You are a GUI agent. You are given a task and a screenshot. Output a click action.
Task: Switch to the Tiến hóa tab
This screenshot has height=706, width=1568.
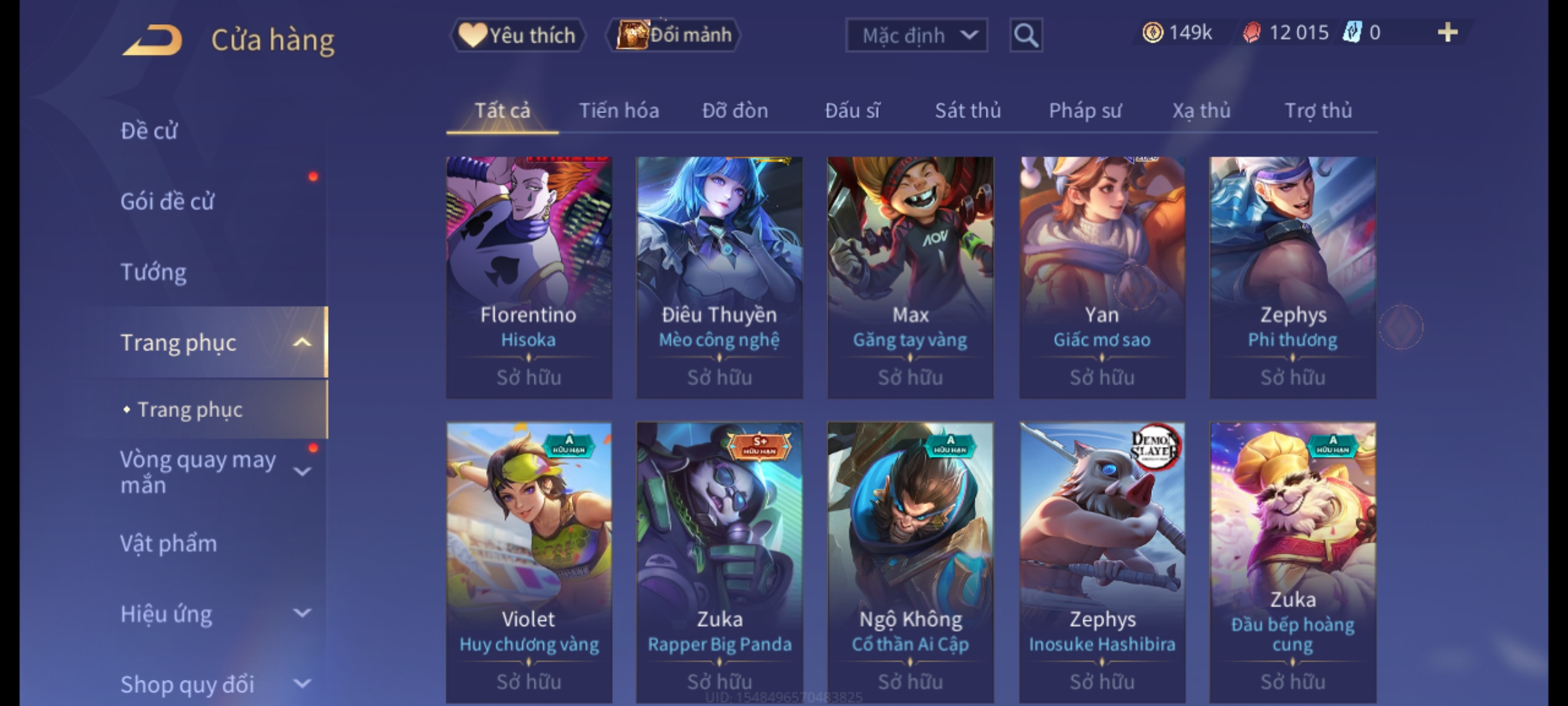619,110
